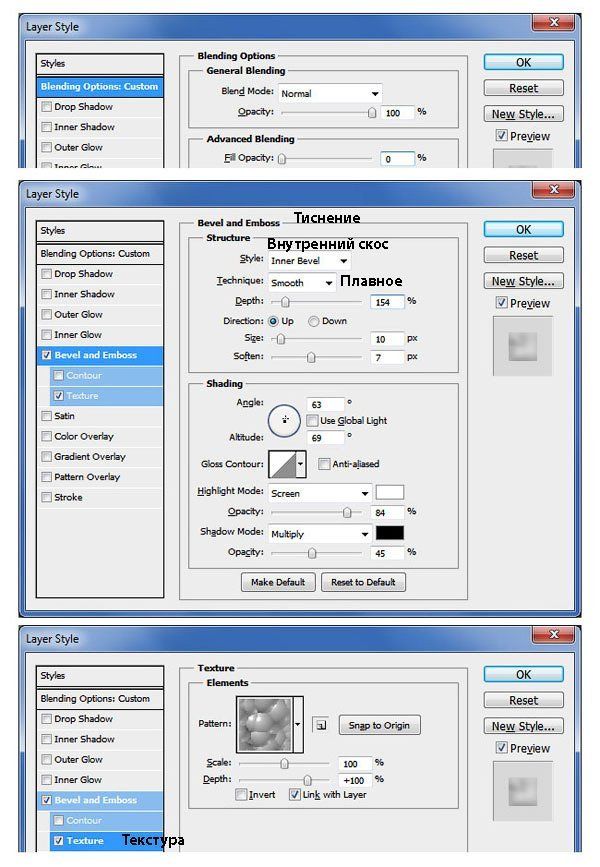This screenshot has width=600, height=867.
Task: Check Pattern Overlay style
Action: pyautogui.click(x=47, y=477)
